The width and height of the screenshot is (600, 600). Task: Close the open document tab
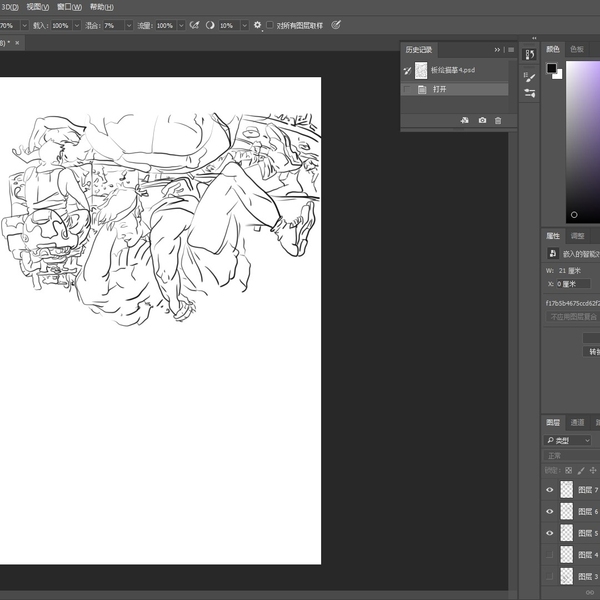(17, 43)
